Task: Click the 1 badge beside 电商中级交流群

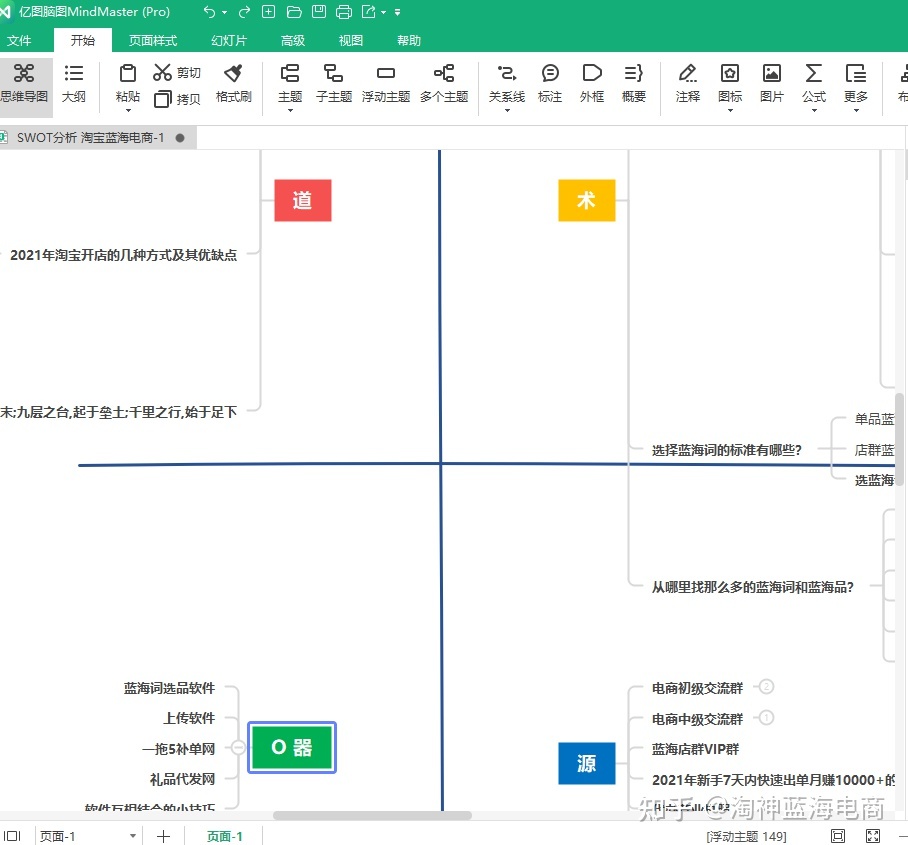Action: click(766, 718)
